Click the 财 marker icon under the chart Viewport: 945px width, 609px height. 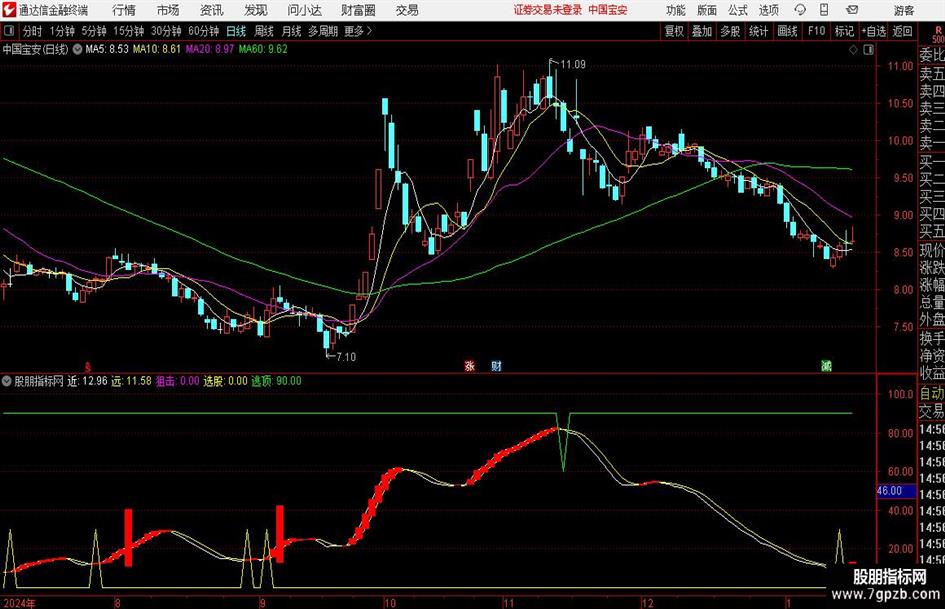pyautogui.click(x=496, y=365)
